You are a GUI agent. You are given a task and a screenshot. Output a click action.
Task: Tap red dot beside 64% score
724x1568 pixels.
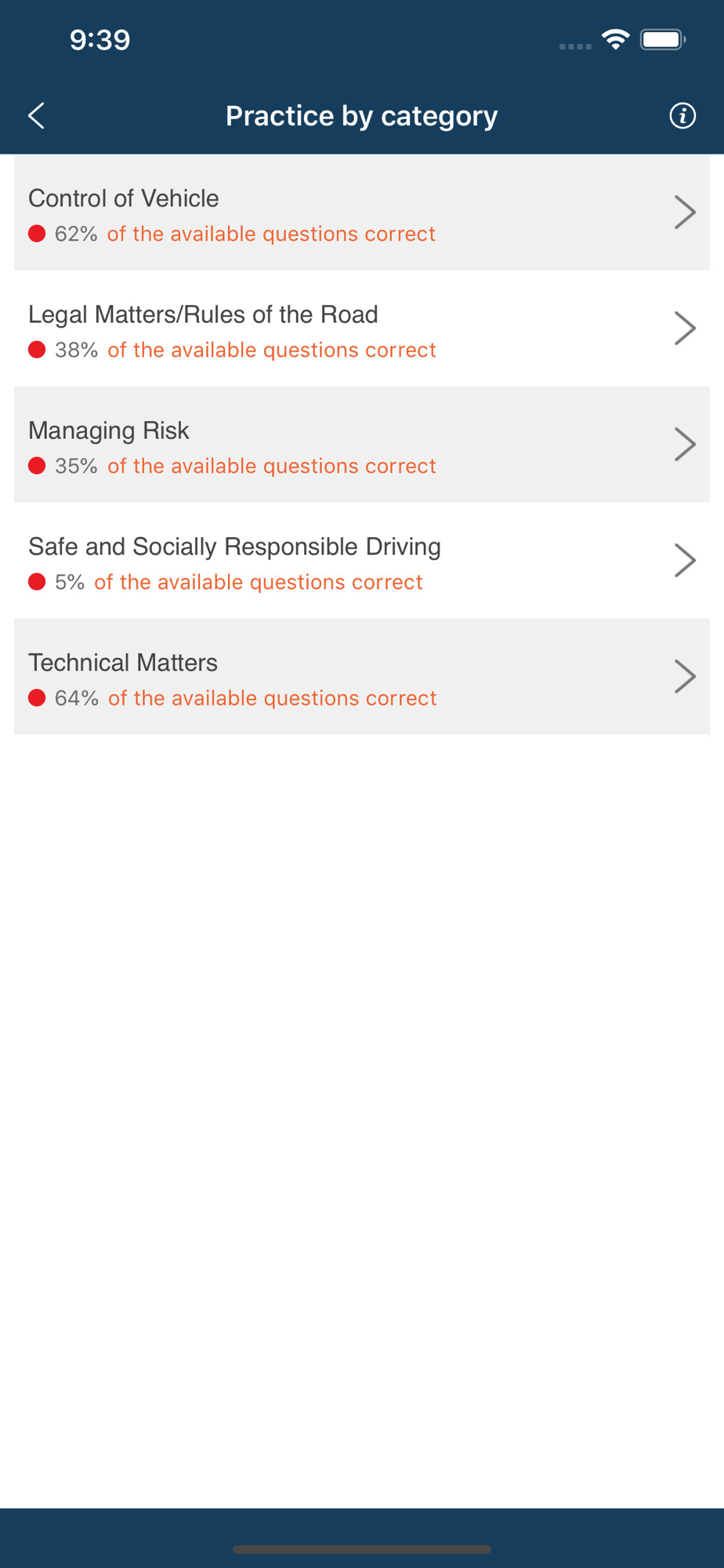click(x=37, y=698)
